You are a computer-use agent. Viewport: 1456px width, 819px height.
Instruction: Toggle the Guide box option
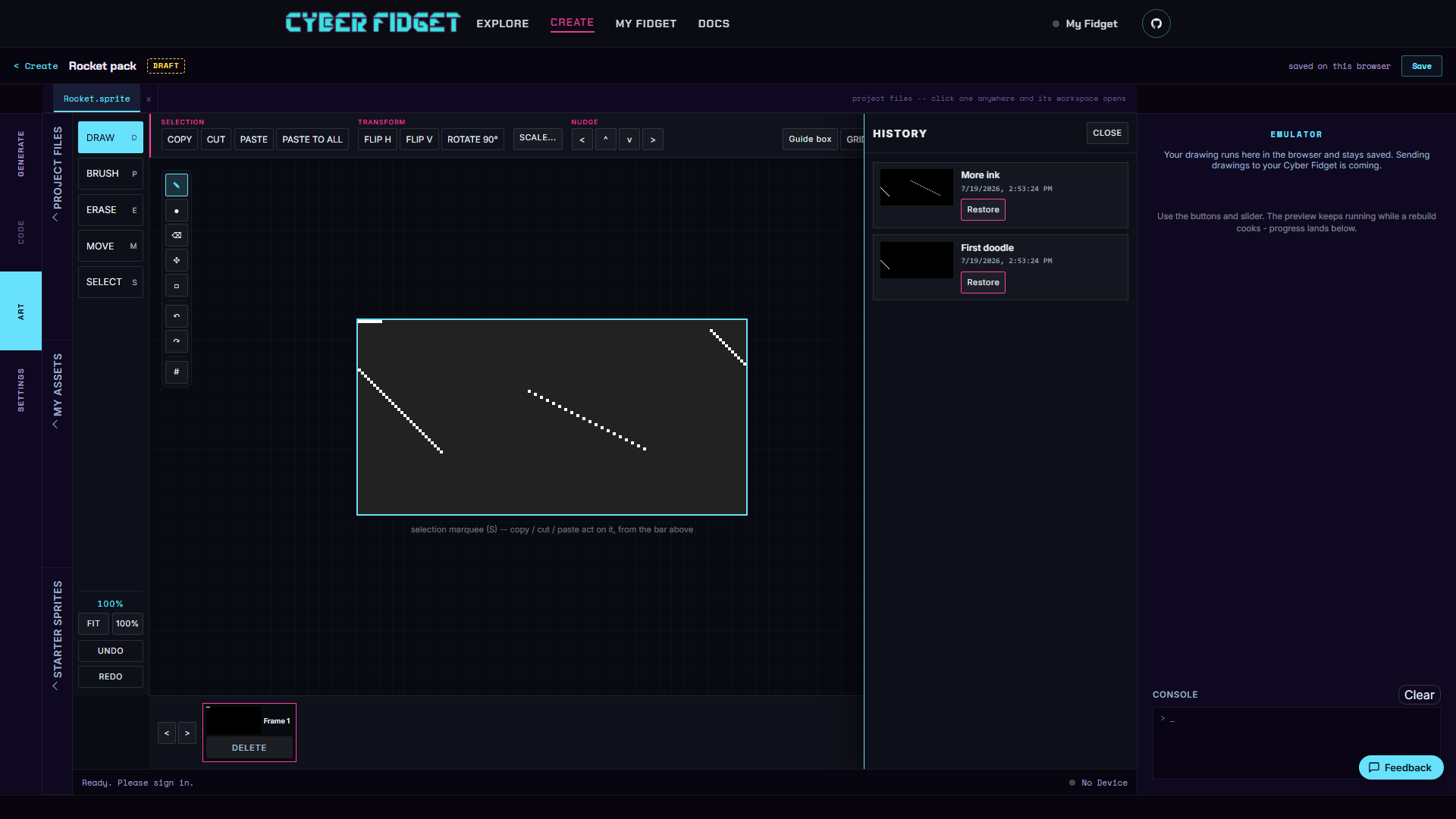point(810,140)
